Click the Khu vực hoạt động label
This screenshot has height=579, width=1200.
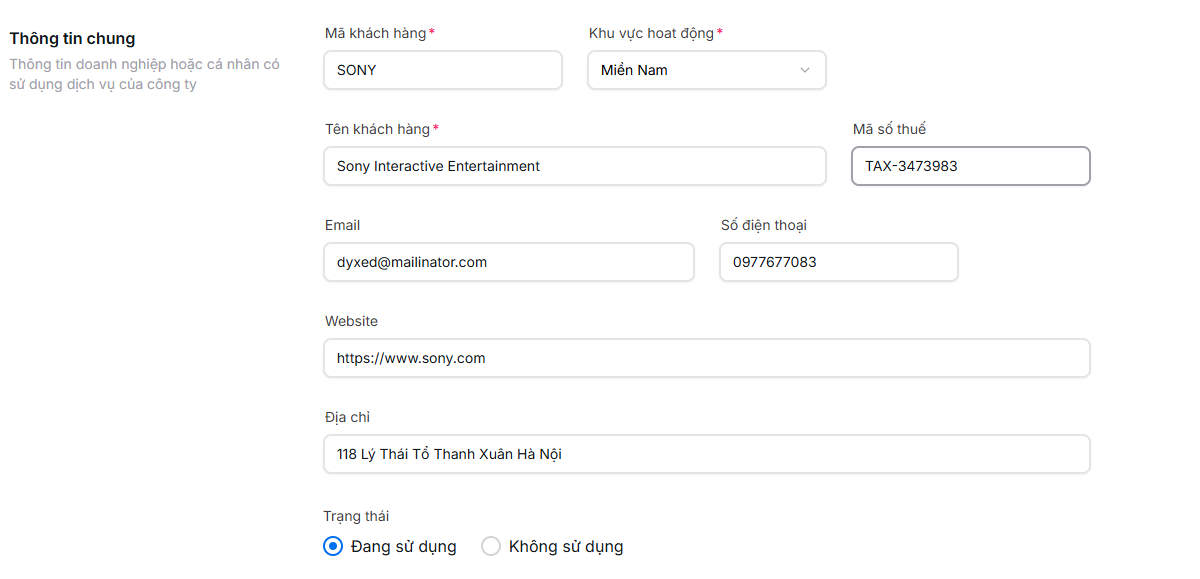click(x=651, y=33)
